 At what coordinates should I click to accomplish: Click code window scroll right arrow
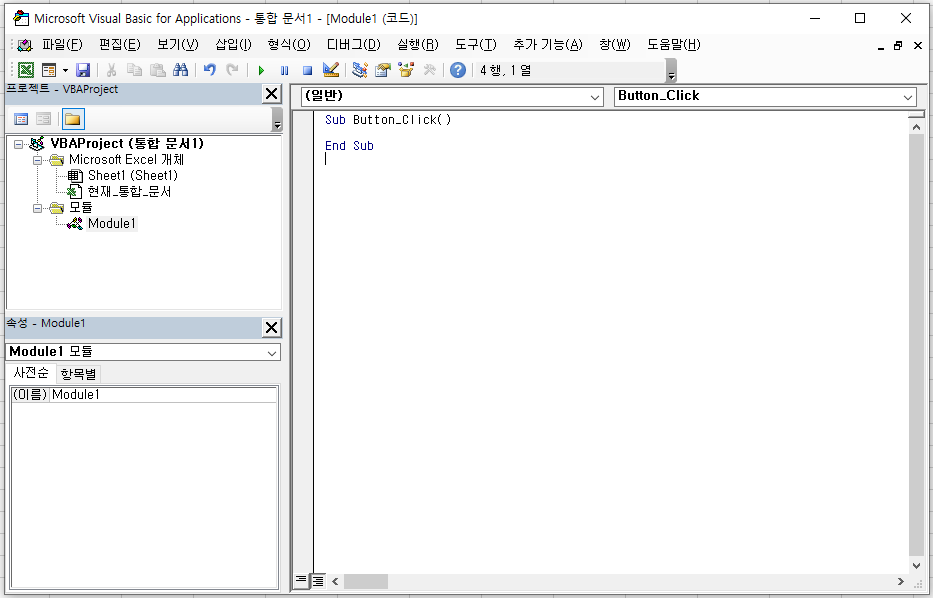[x=901, y=581]
